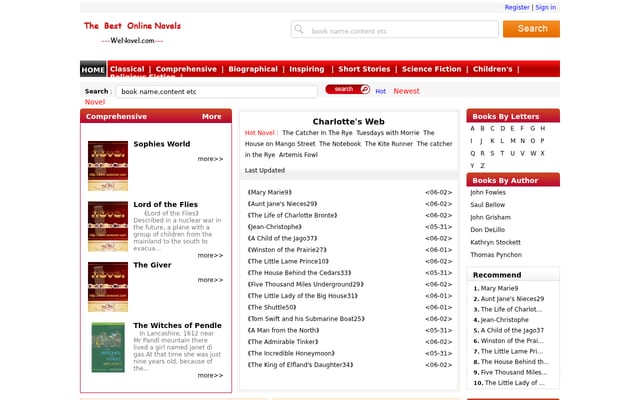
Task: Open The Giver title link
Action: [x=152, y=265]
